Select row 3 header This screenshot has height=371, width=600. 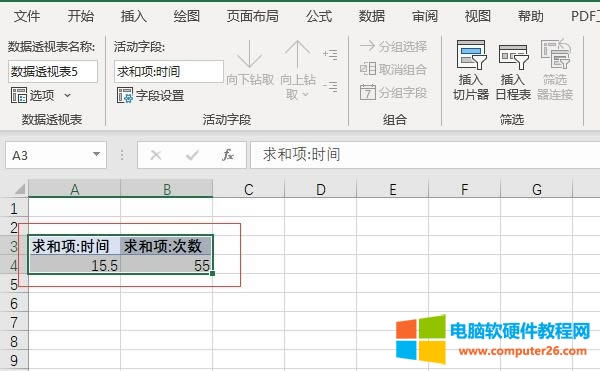pyautogui.click(x=14, y=246)
